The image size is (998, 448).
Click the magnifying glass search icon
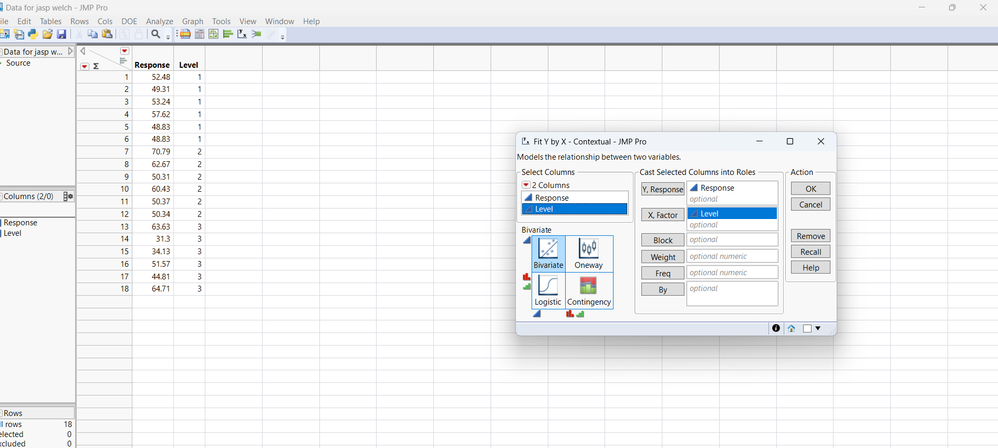pyautogui.click(x=155, y=34)
